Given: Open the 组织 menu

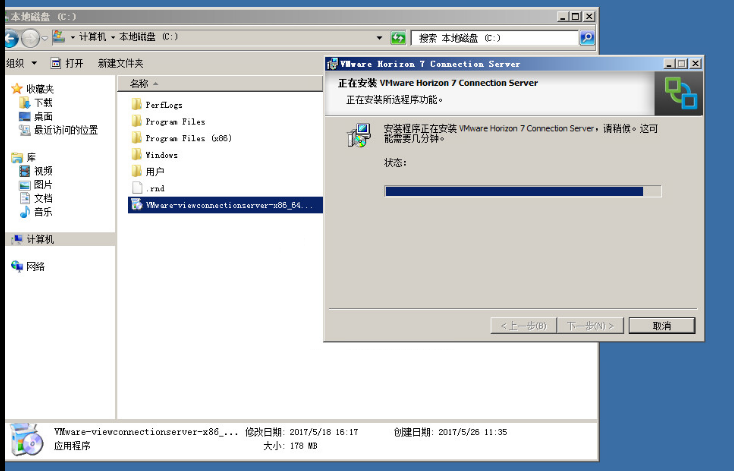Looking at the screenshot, I should tap(22, 63).
